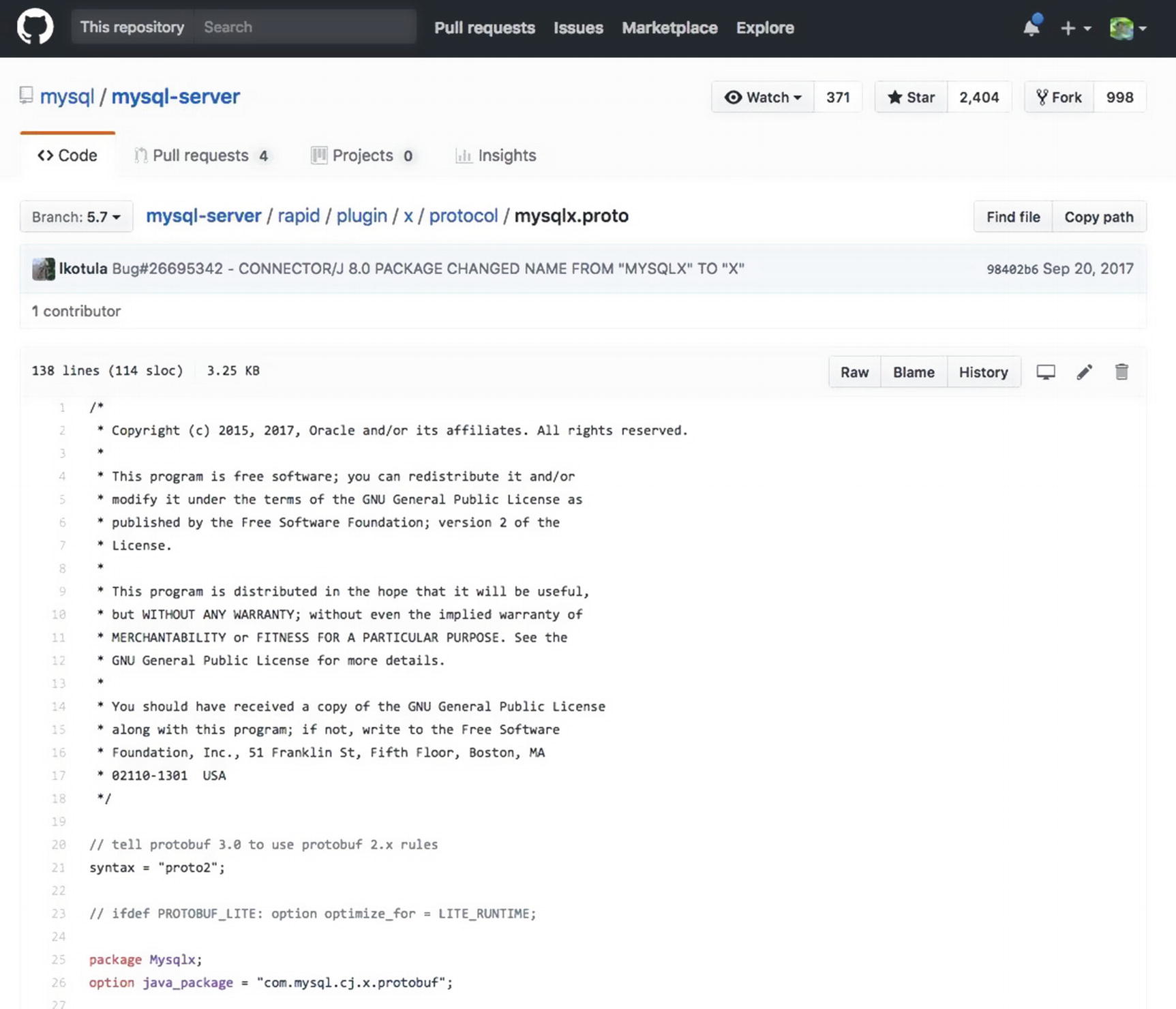The width and height of the screenshot is (1176, 1009).
Task: Click Find file button
Action: [x=1013, y=217]
